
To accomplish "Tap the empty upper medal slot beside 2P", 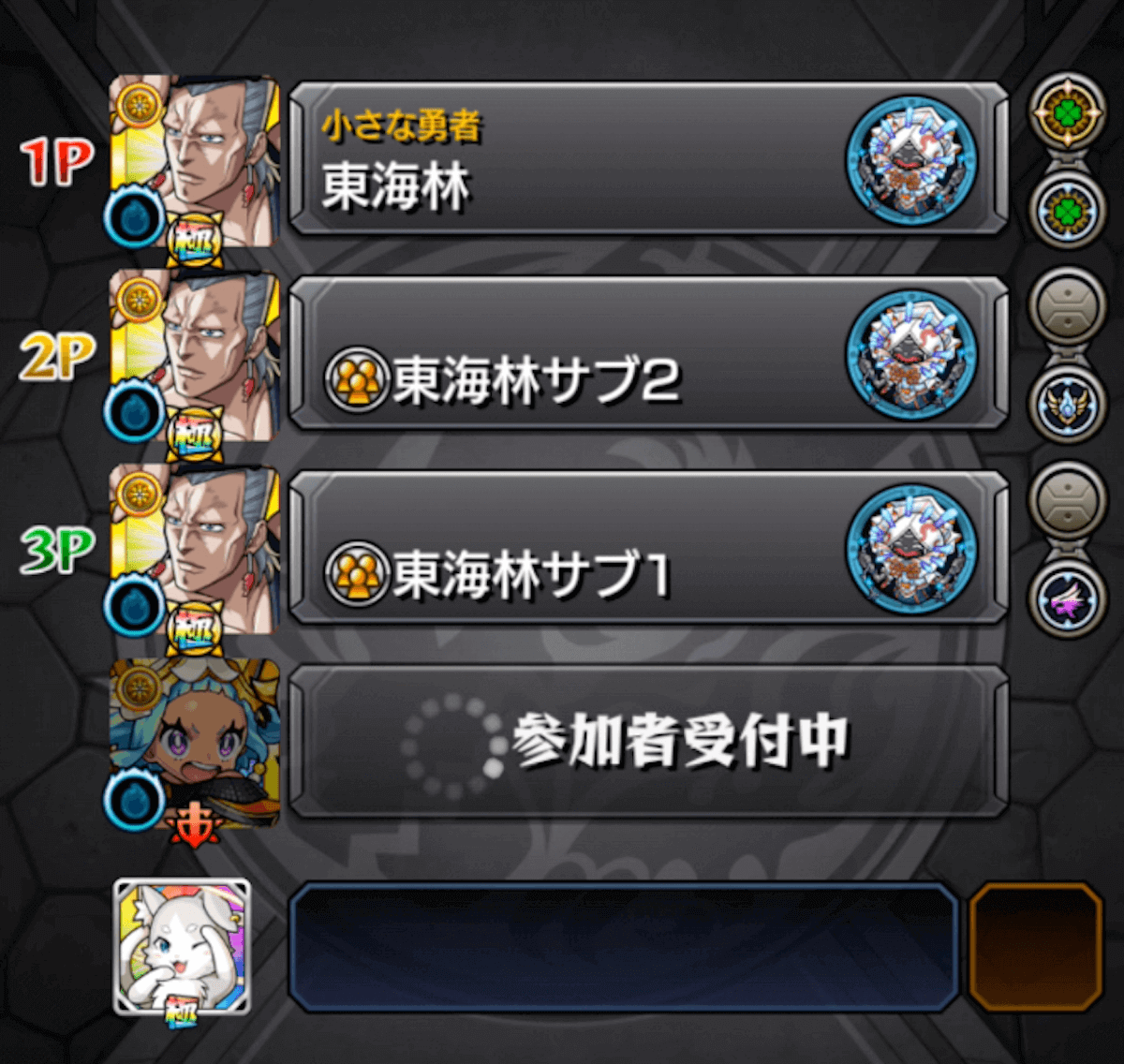I will (1068, 307).
